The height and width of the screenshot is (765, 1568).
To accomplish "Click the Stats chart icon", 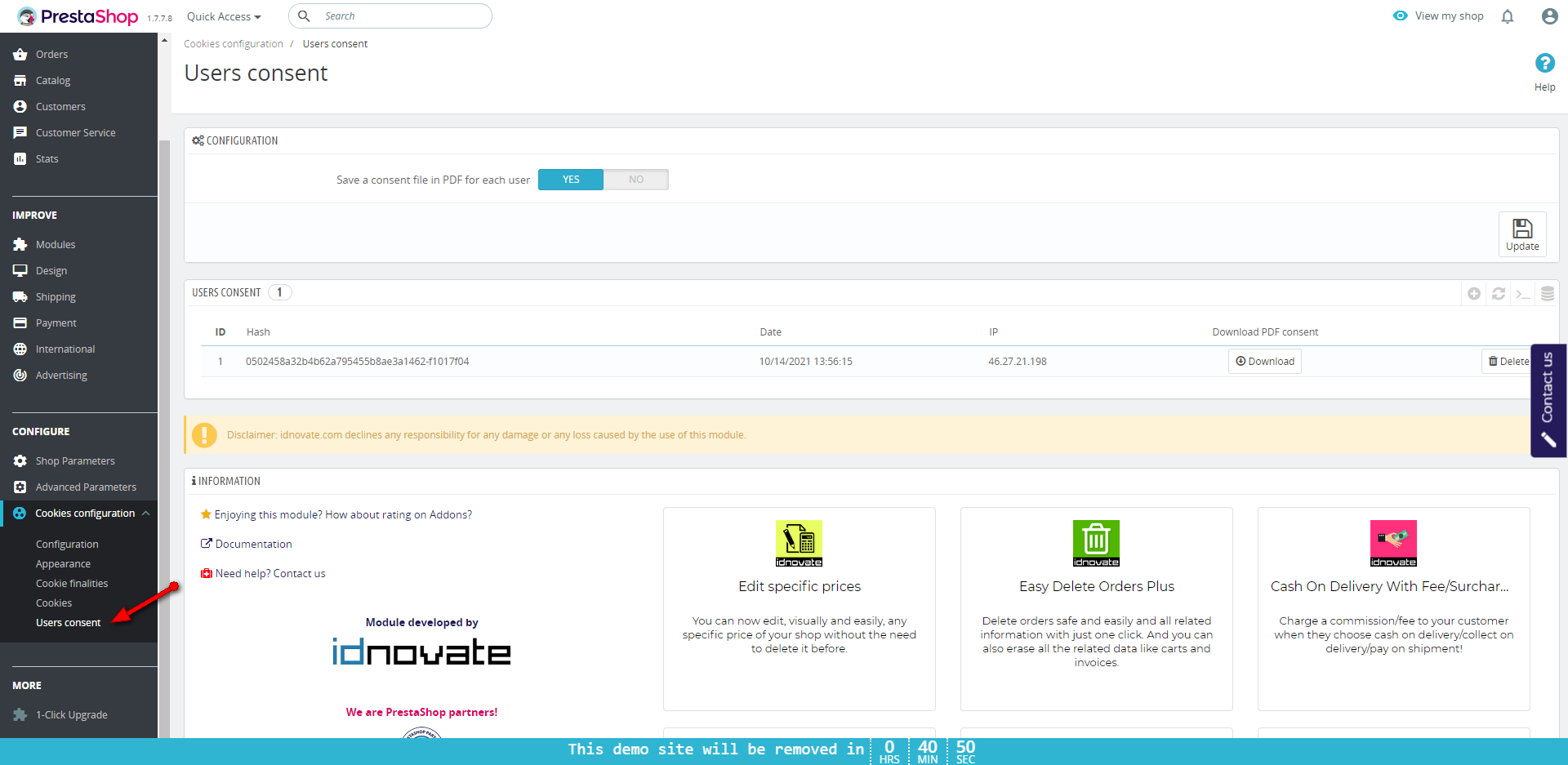I will tap(20, 159).
